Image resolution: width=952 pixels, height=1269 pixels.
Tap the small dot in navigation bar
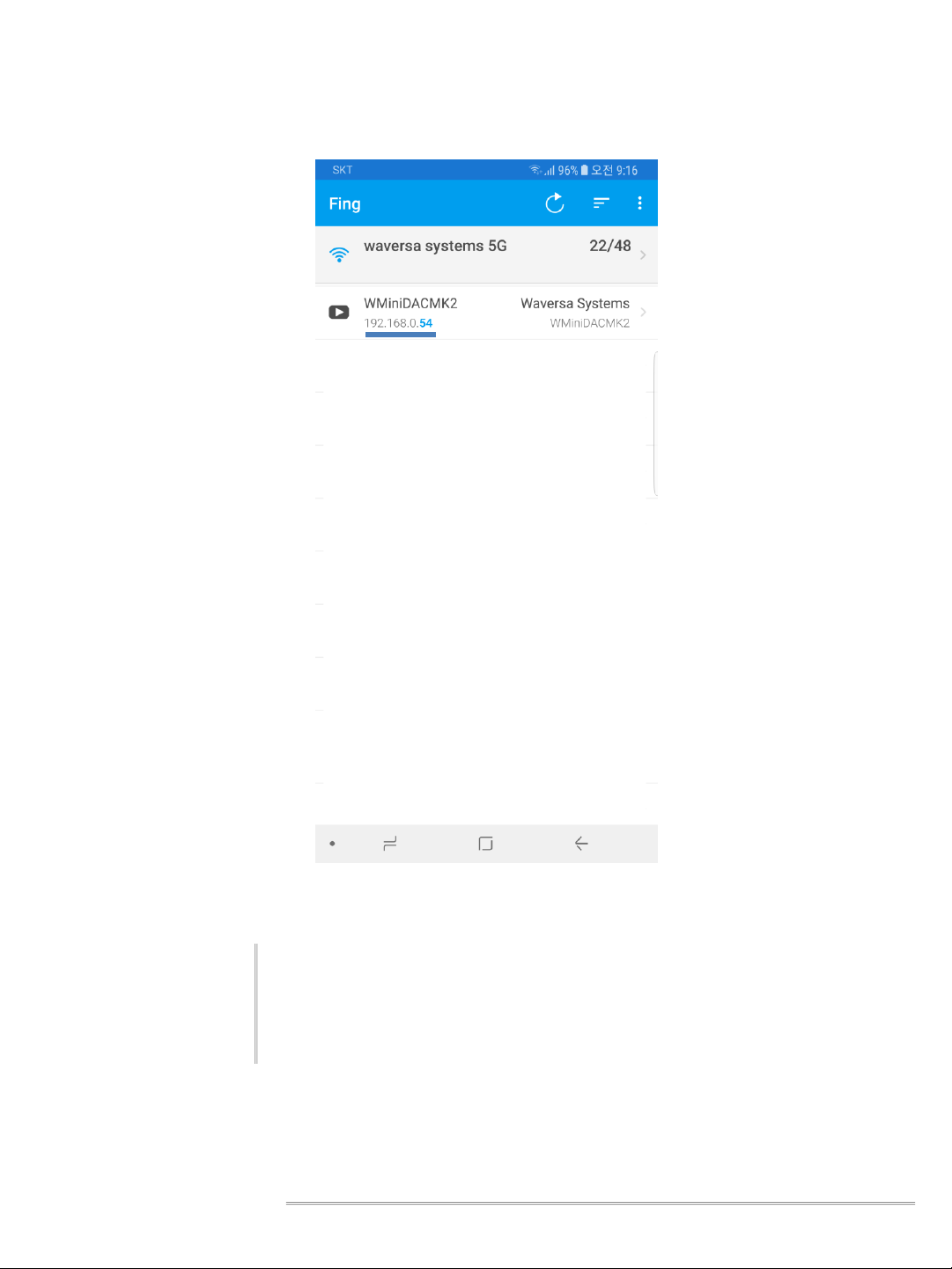pyautogui.click(x=332, y=844)
